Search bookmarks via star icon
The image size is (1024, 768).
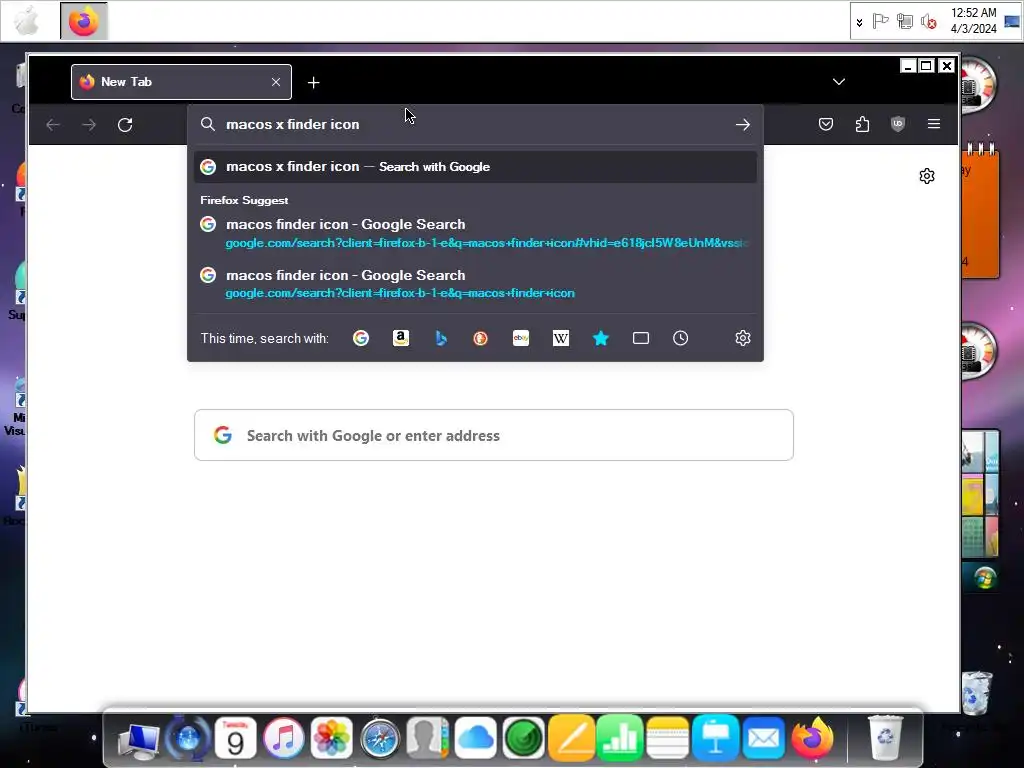tap(601, 338)
